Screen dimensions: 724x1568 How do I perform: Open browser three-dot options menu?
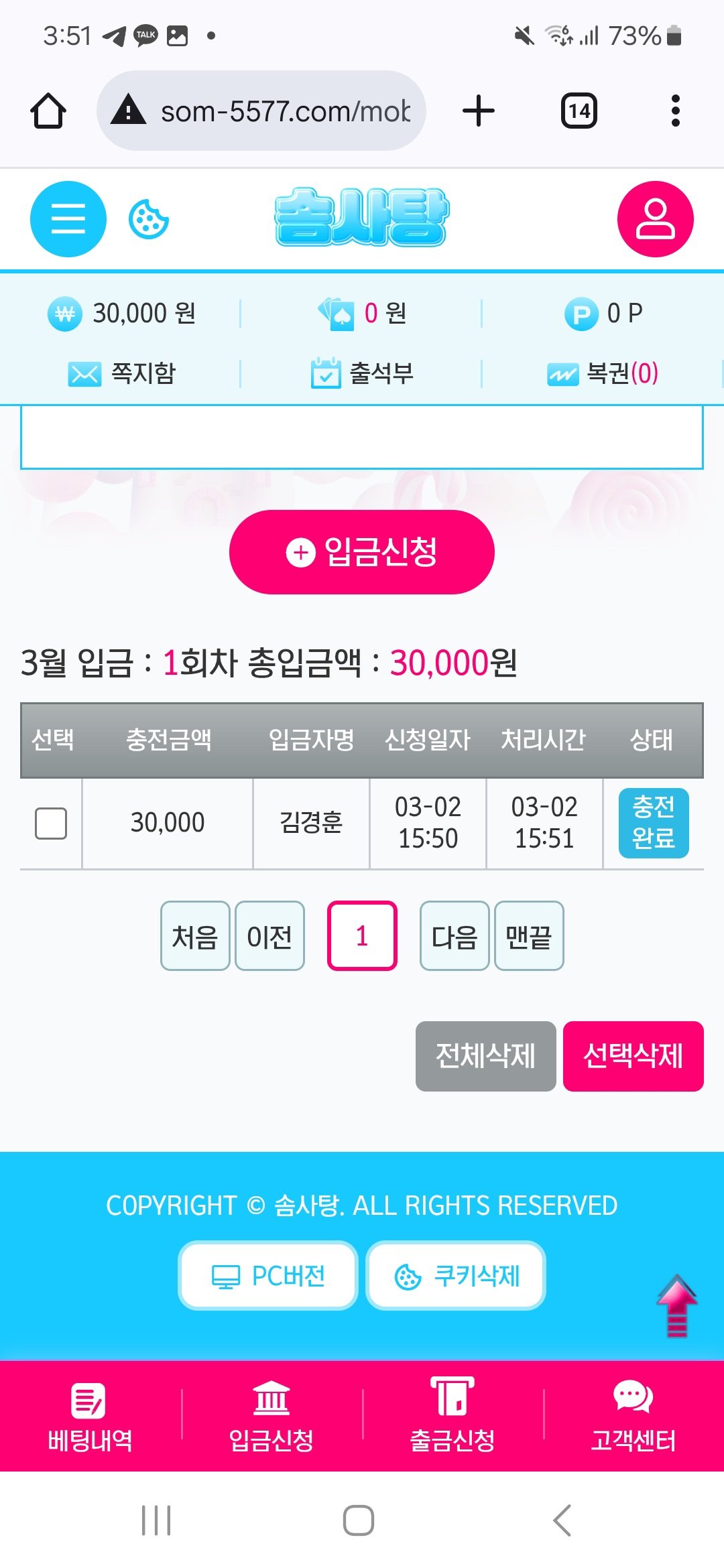tap(675, 111)
